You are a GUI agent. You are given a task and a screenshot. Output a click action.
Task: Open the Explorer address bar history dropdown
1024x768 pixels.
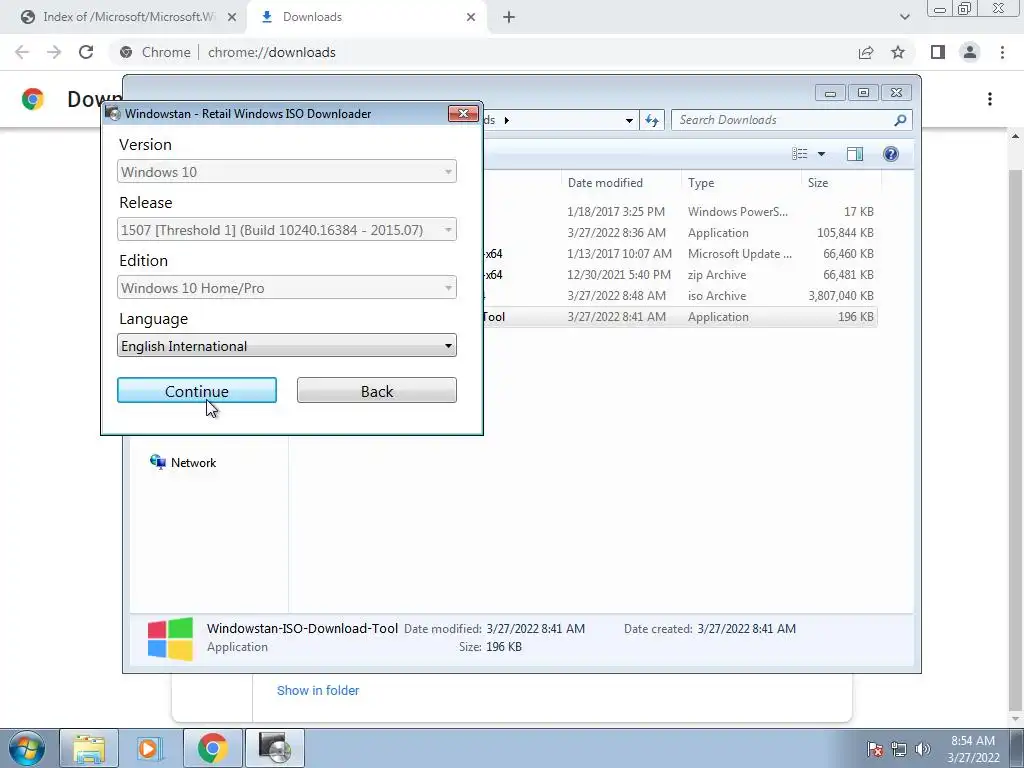[x=629, y=120]
